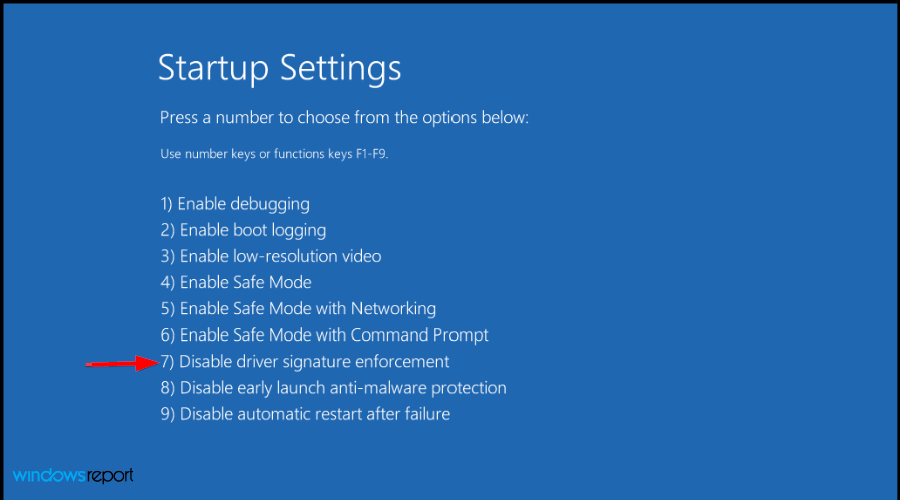Click the 9) number before Disable automatic restart
The image size is (900, 500).
(168, 414)
